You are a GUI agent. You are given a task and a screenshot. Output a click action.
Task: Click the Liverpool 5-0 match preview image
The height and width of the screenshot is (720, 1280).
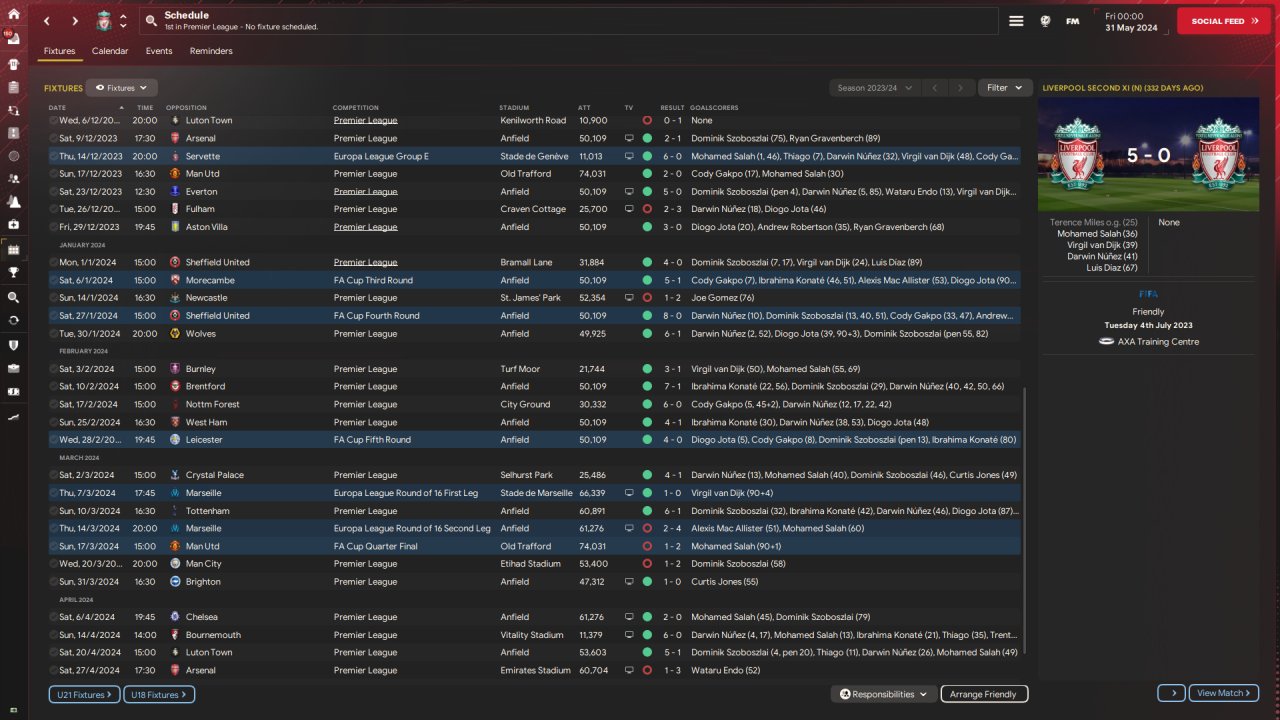tap(1148, 154)
